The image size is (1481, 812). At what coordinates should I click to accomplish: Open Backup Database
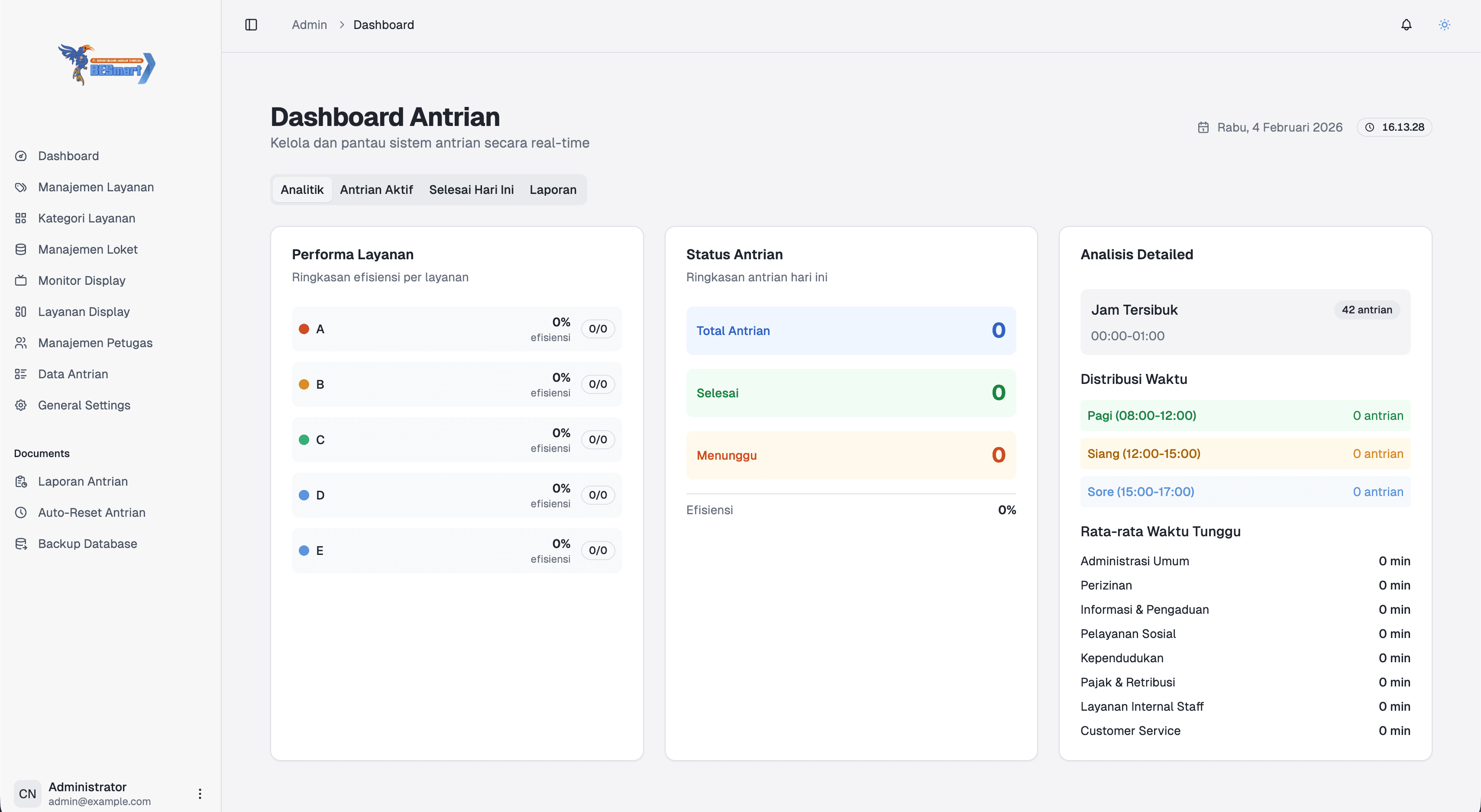tap(87, 543)
